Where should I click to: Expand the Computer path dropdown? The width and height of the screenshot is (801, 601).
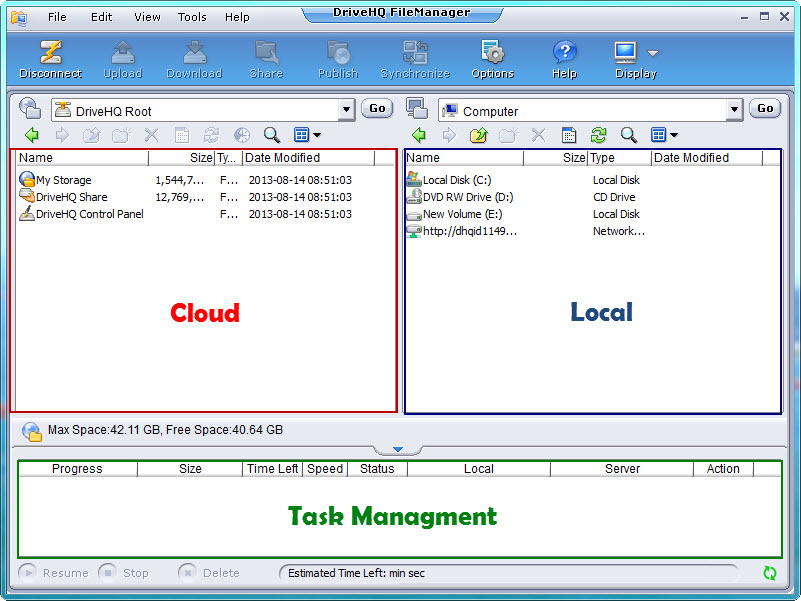click(734, 110)
